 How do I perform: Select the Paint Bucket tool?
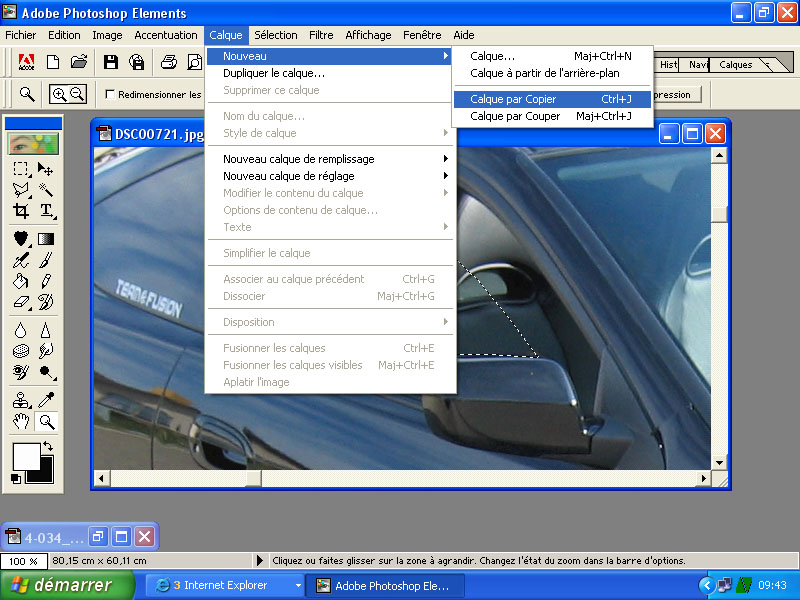[x=21, y=281]
